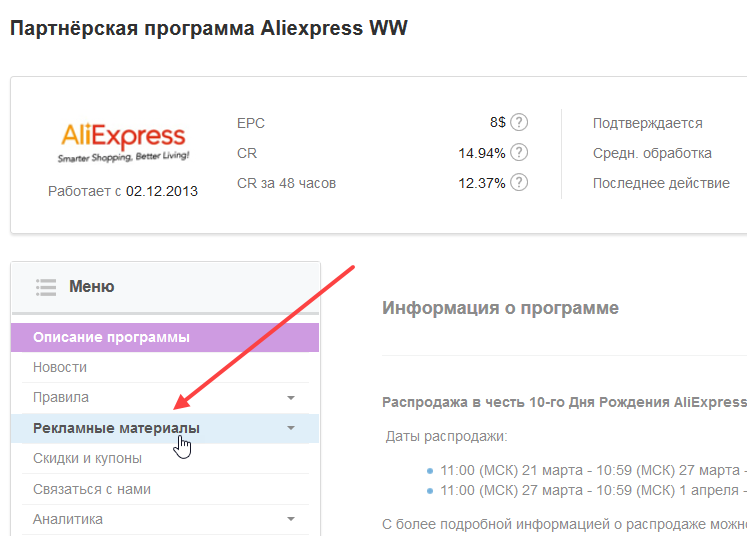Select Описание программы menu item
Image resolution: width=747 pixels, height=536 pixels.
[x=111, y=337]
